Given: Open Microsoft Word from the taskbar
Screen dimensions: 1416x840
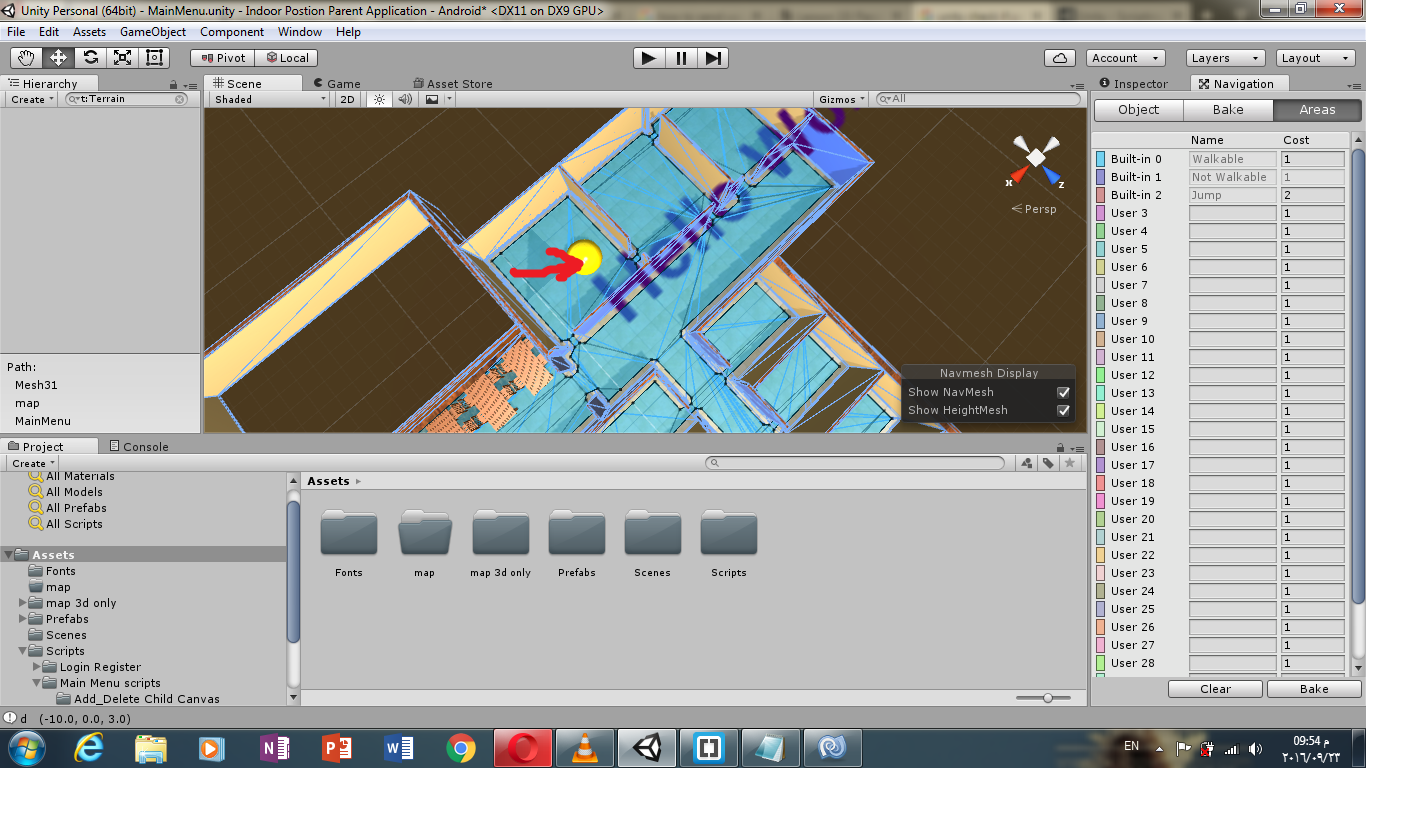Looking at the screenshot, I should coord(399,748).
